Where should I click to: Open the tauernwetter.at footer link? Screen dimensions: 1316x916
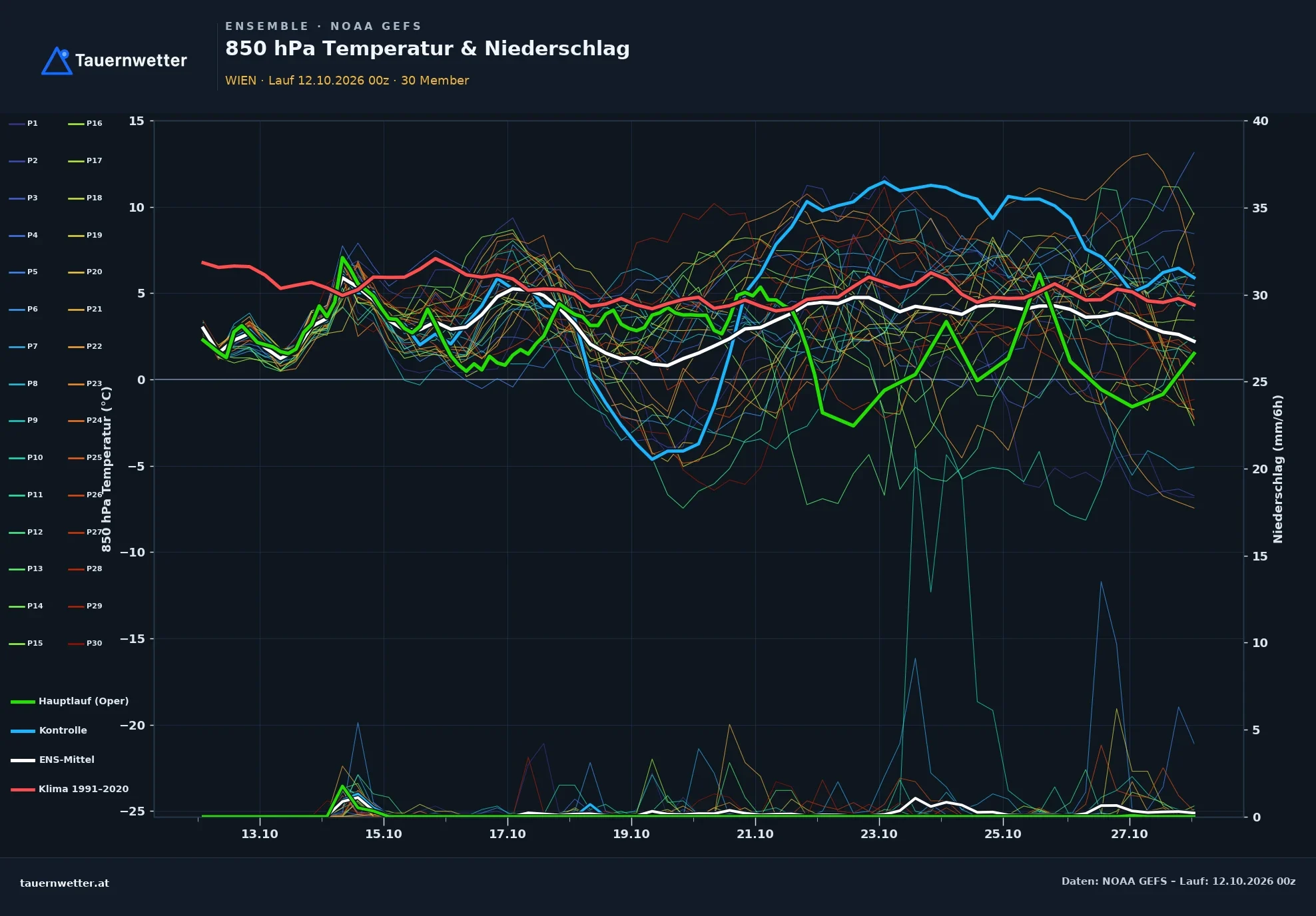(65, 883)
